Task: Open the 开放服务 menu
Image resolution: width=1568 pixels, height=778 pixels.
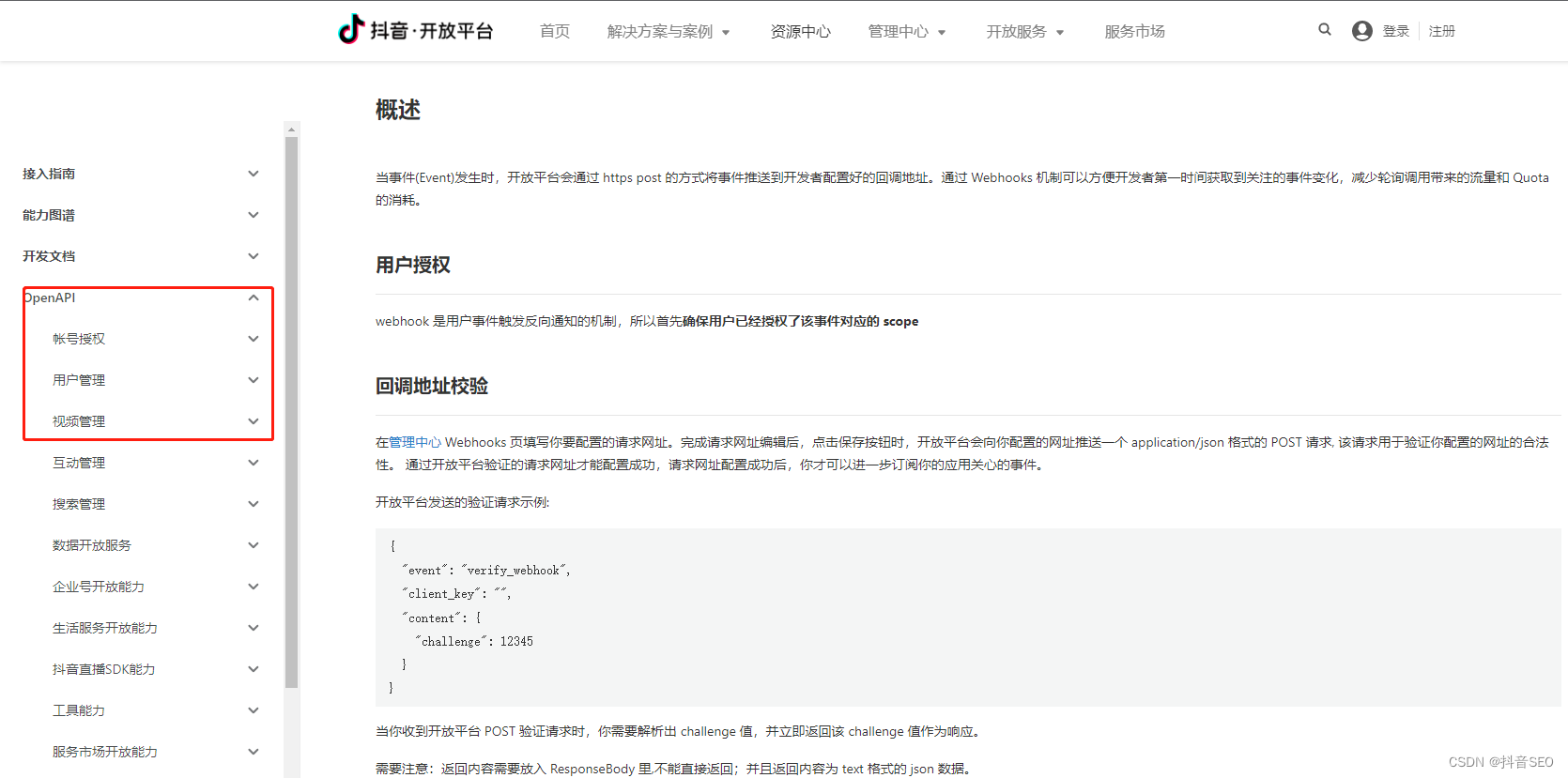Action: 1025,31
